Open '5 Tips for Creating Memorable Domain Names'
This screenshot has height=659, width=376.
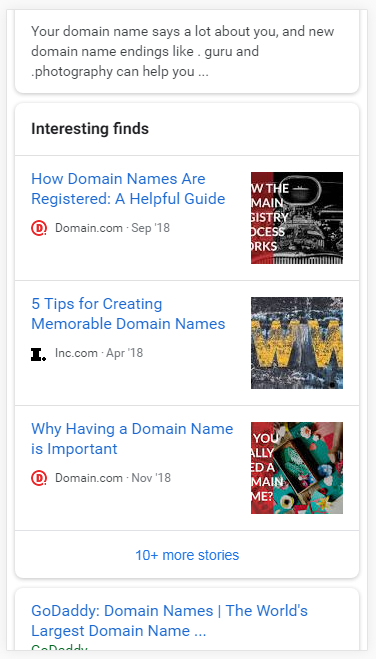pos(128,314)
